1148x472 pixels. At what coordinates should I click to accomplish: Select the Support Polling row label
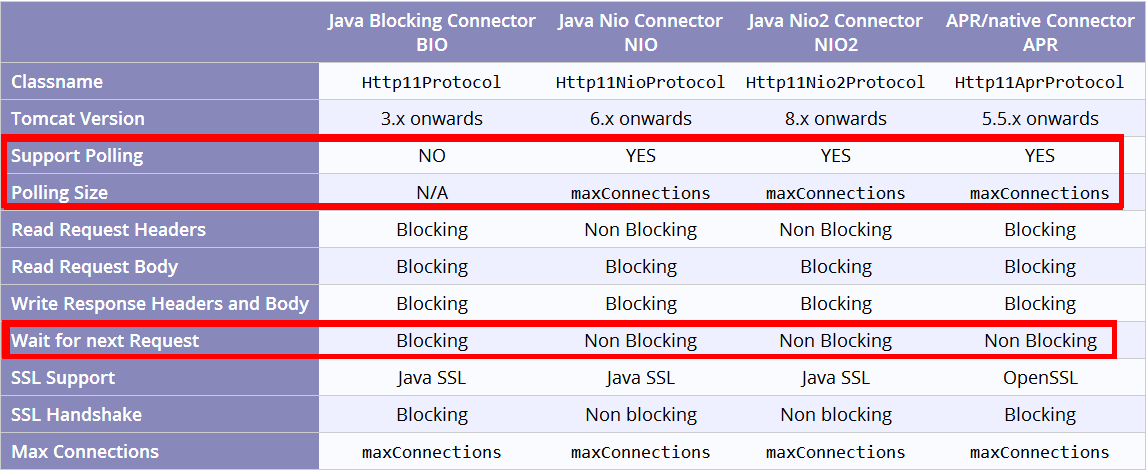pos(77,156)
